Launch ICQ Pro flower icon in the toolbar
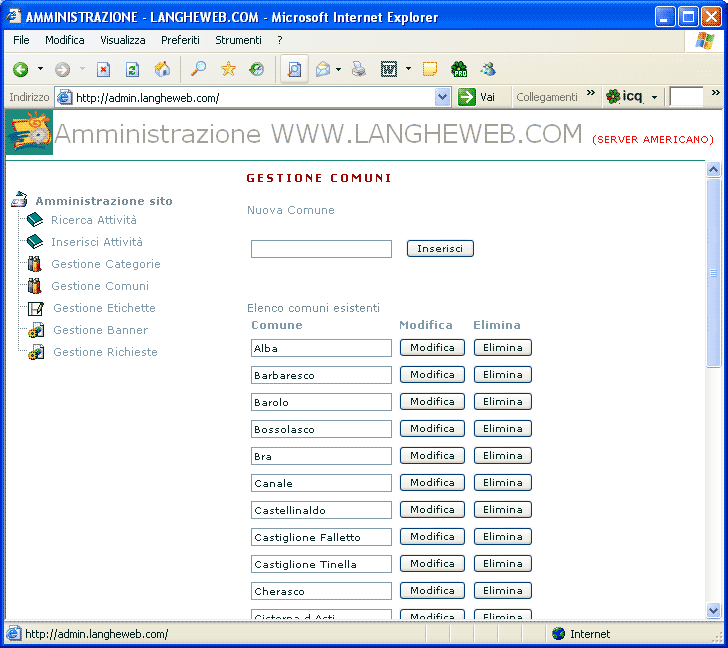Viewport: 728px width, 648px height. 459,69
